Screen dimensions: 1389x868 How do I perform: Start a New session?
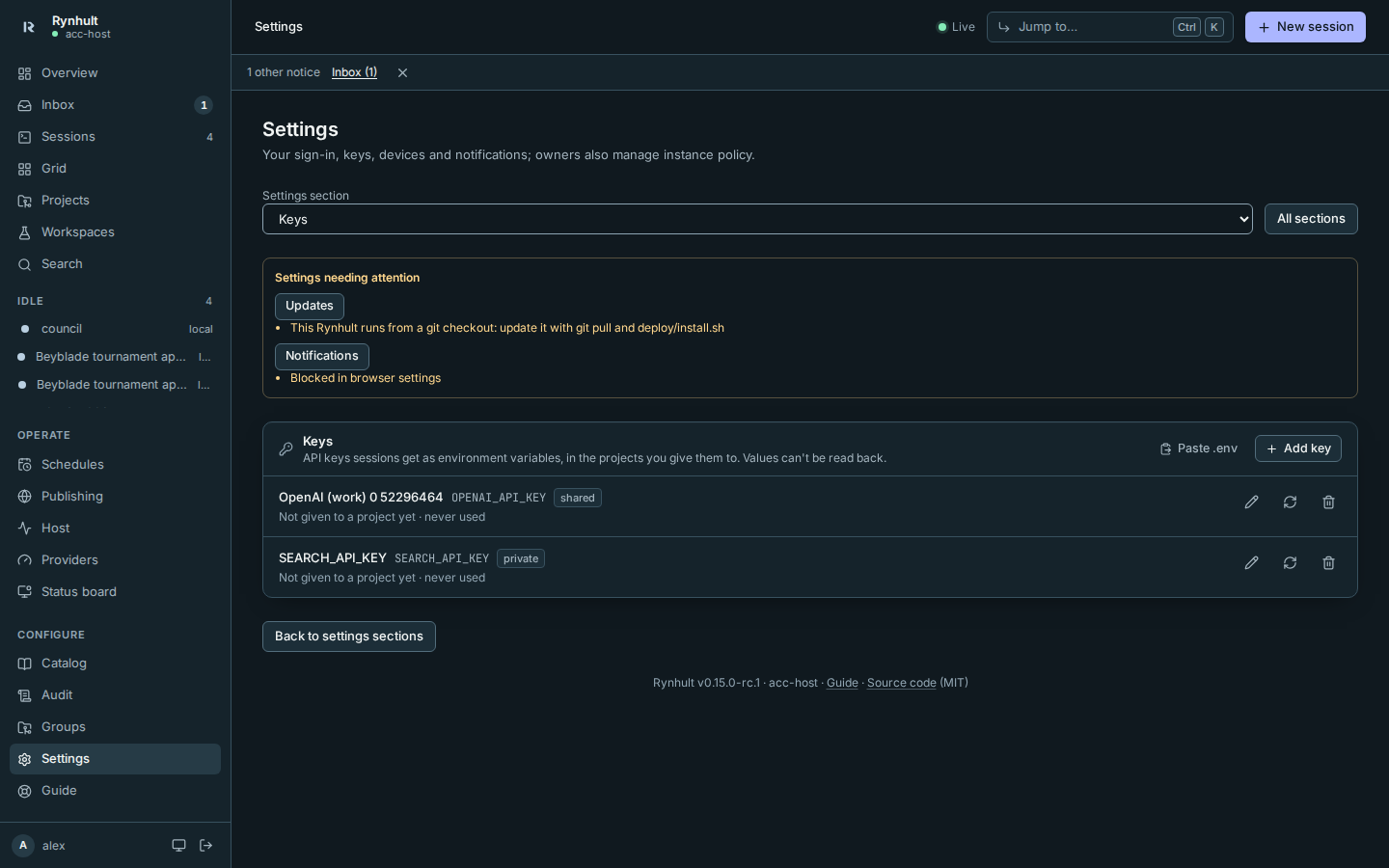point(1305,27)
